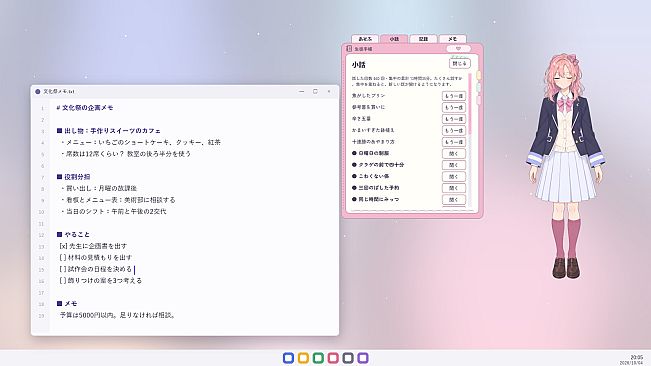Toggle the [ ] box before 材料の見積もりを出す
Viewport: 651px width, 366px height.
tap(63, 258)
